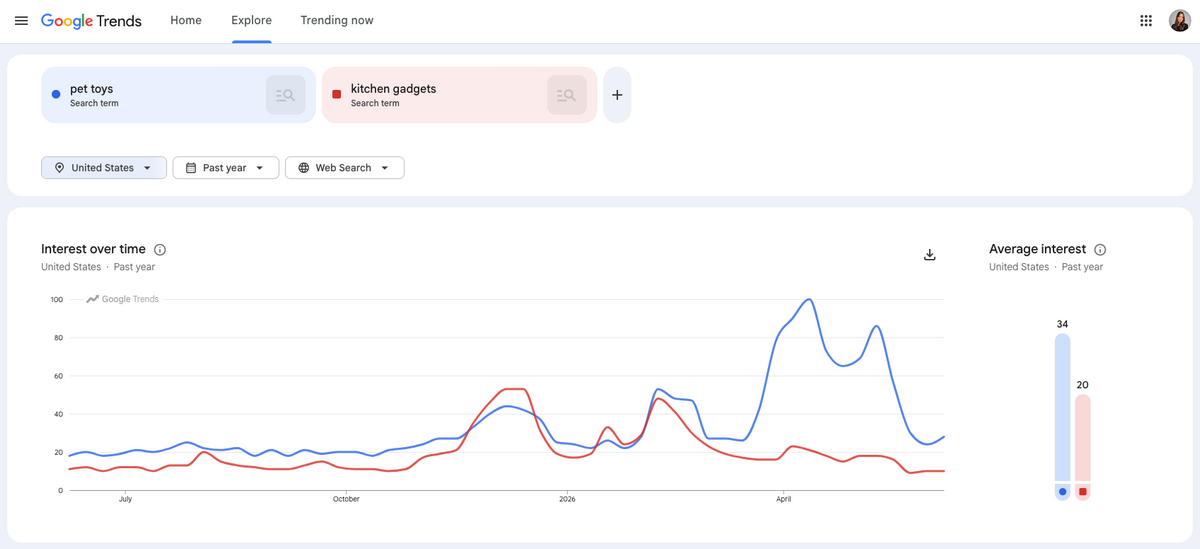
Task: Edit the pet toys search term
Action: coord(92,89)
